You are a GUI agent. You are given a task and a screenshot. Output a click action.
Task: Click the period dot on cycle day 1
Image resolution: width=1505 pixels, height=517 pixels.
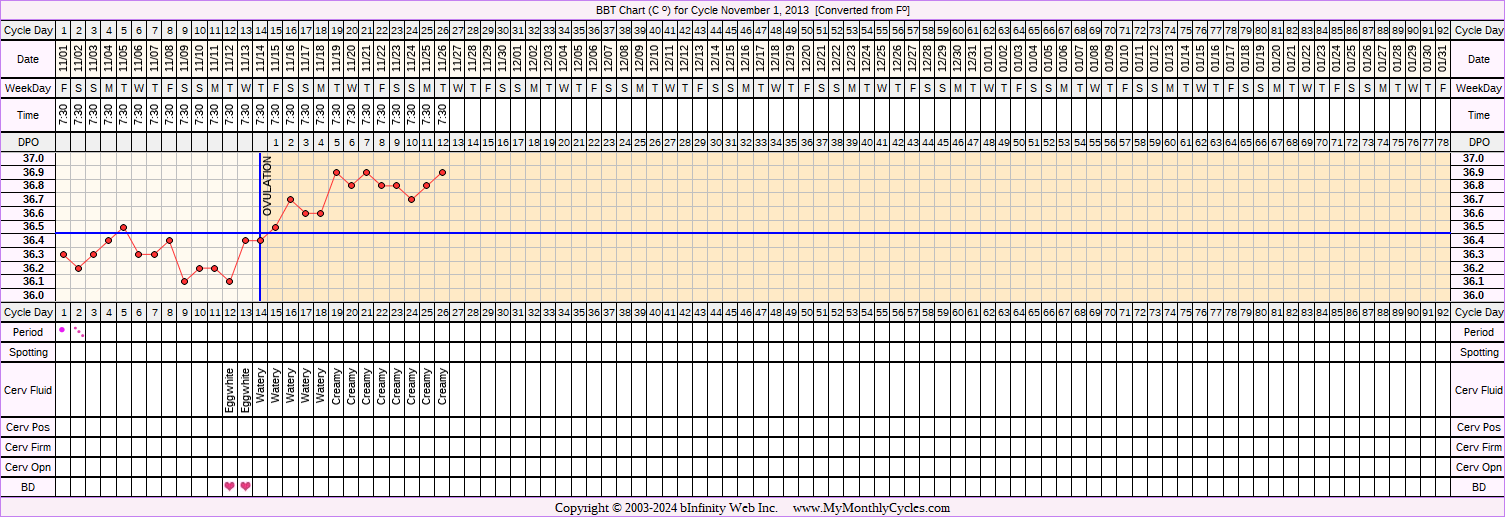[63, 329]
